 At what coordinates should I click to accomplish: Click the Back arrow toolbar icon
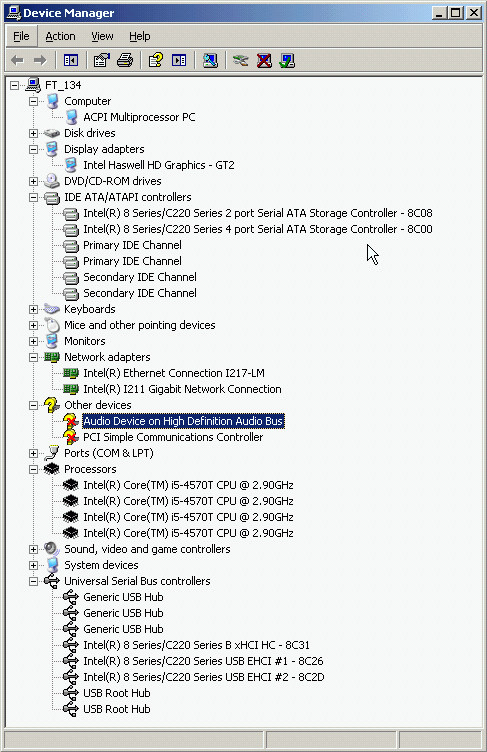click(x=17, y=60)
